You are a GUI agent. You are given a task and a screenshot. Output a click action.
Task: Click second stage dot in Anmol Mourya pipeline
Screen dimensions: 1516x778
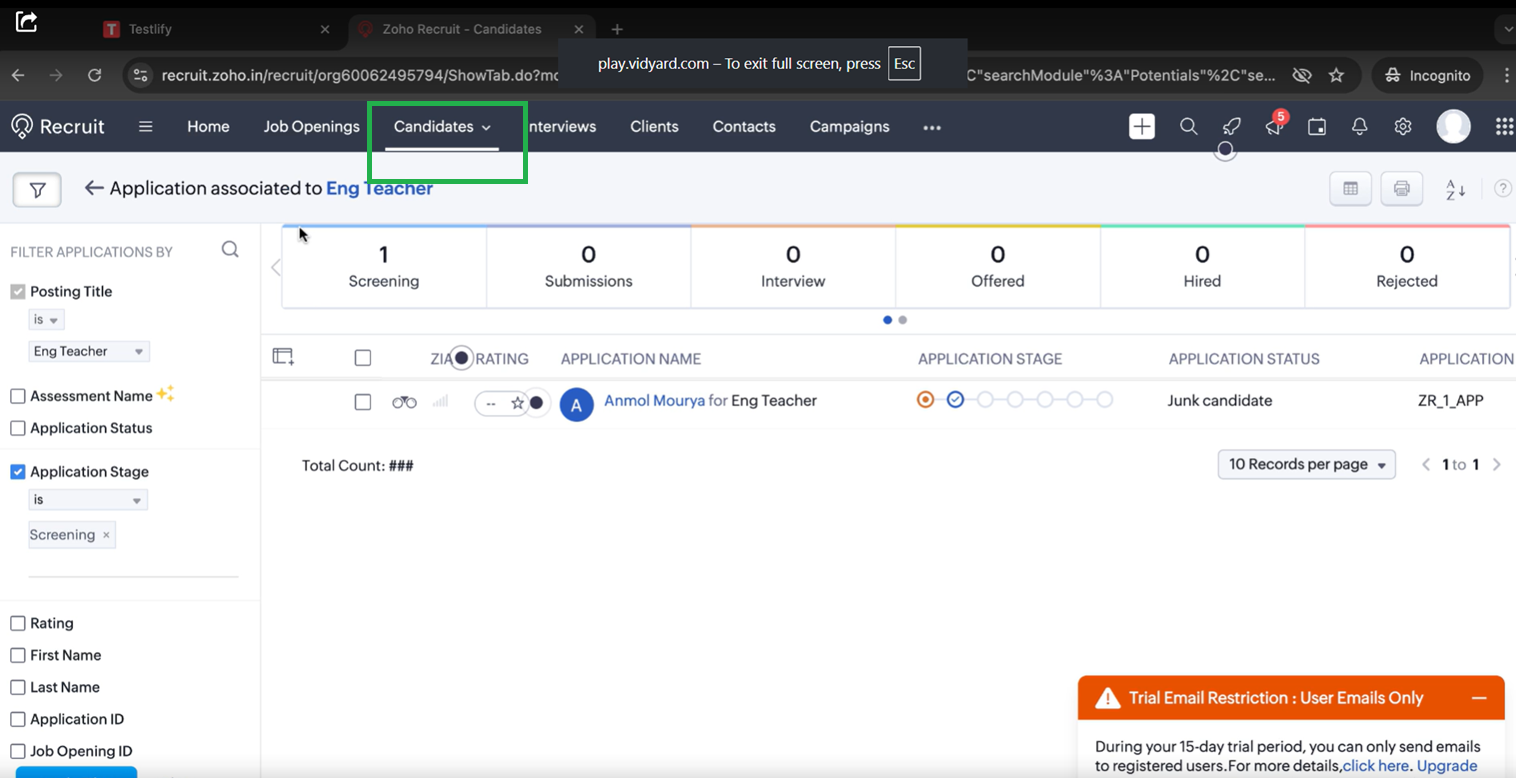point(955,400)
